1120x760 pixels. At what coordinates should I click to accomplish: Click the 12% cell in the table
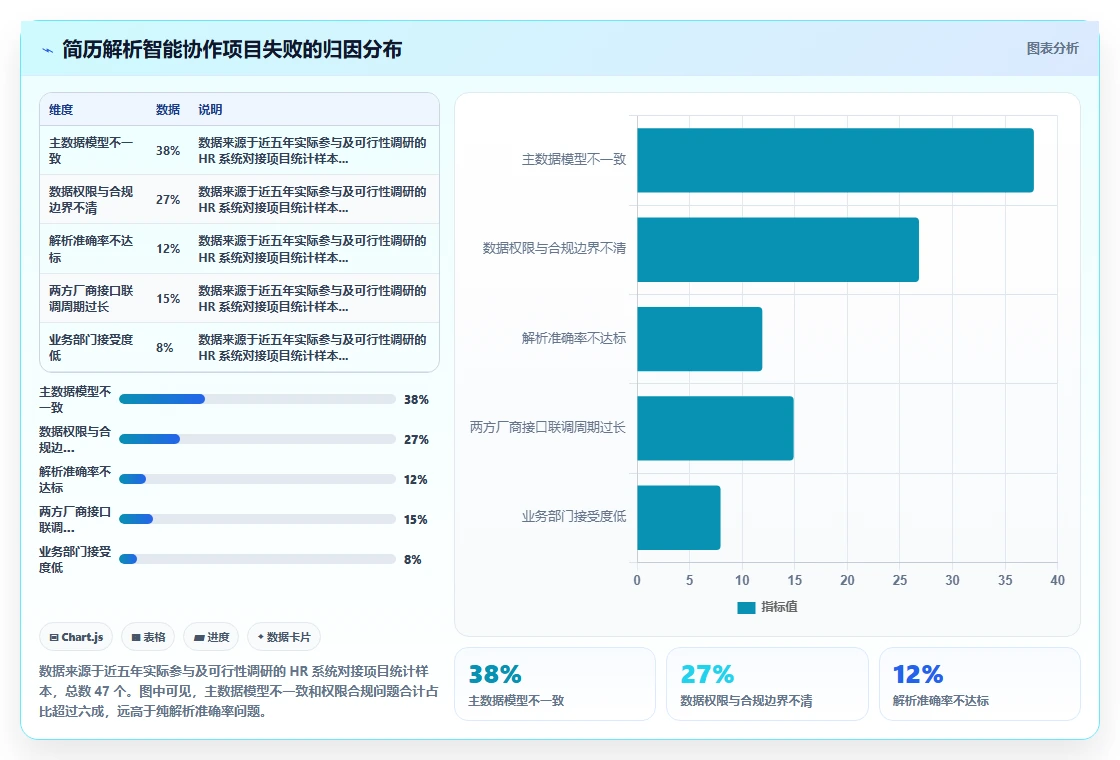pos(168,249)
